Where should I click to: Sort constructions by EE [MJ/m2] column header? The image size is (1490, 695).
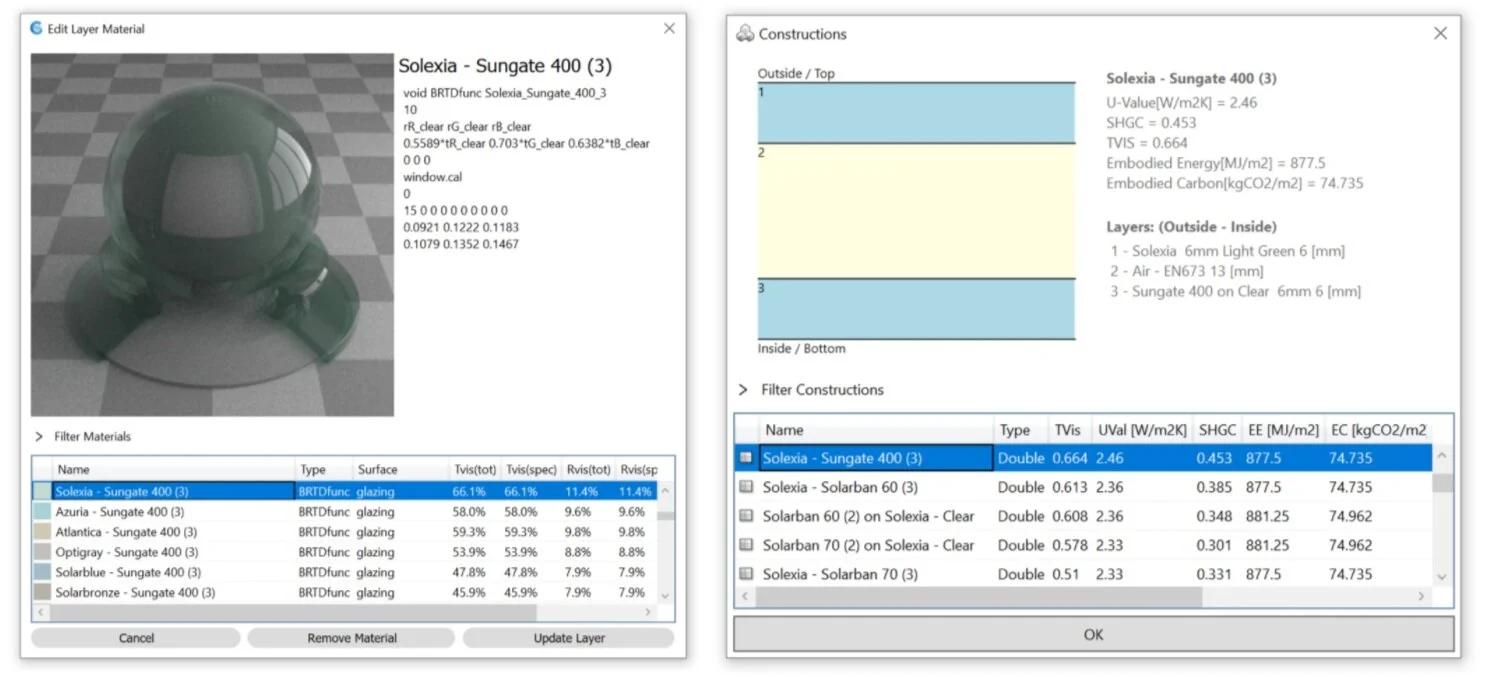coord(1283,430)
